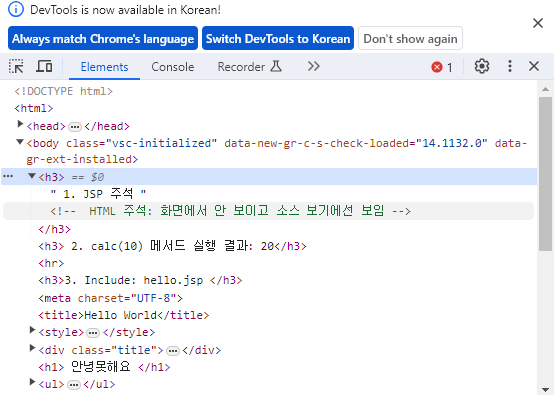554x395 pixels.
Task: Open the Recorder tab
Action: click(249, 67)
